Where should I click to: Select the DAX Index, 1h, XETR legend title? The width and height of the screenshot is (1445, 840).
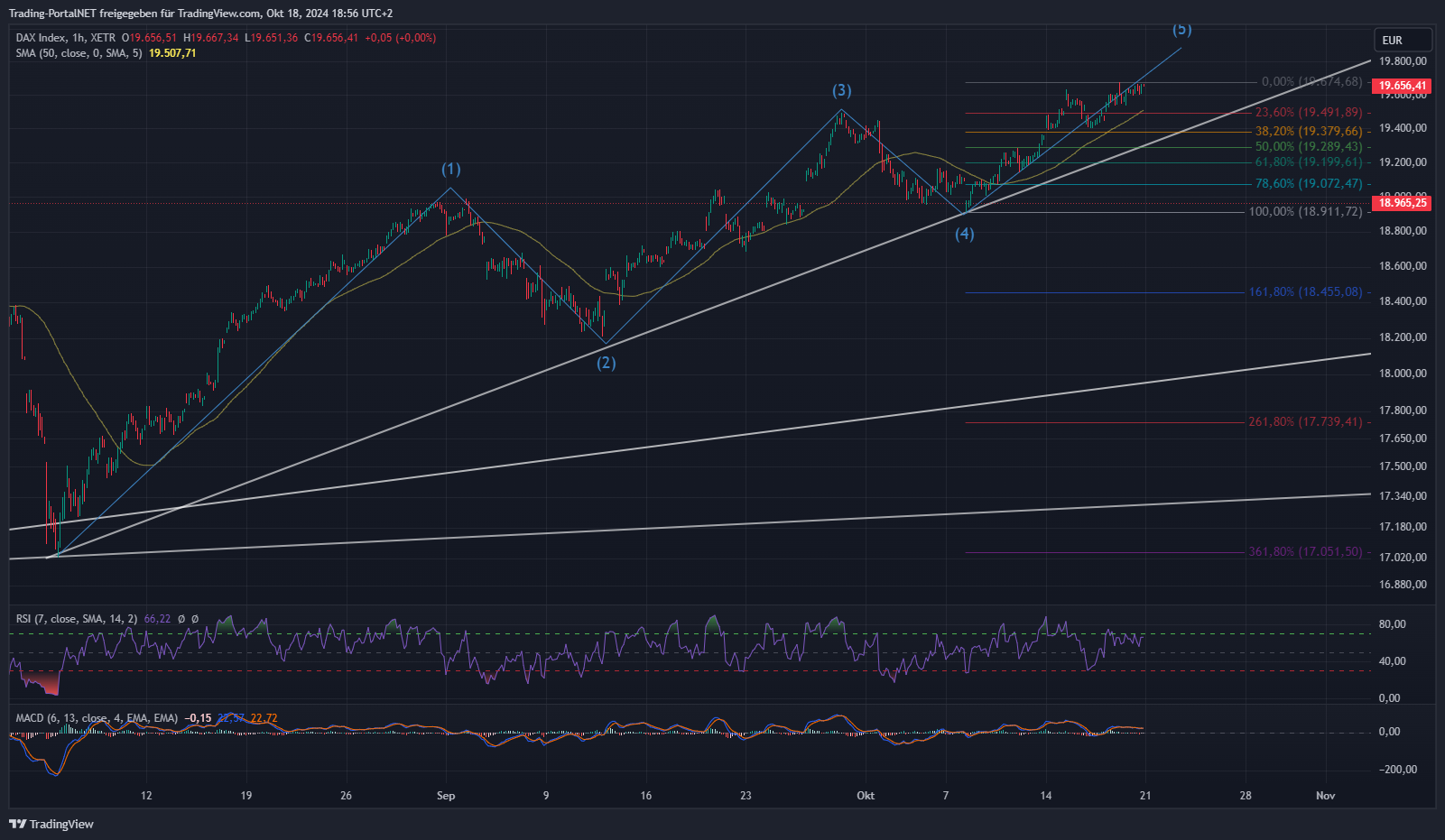66,38
